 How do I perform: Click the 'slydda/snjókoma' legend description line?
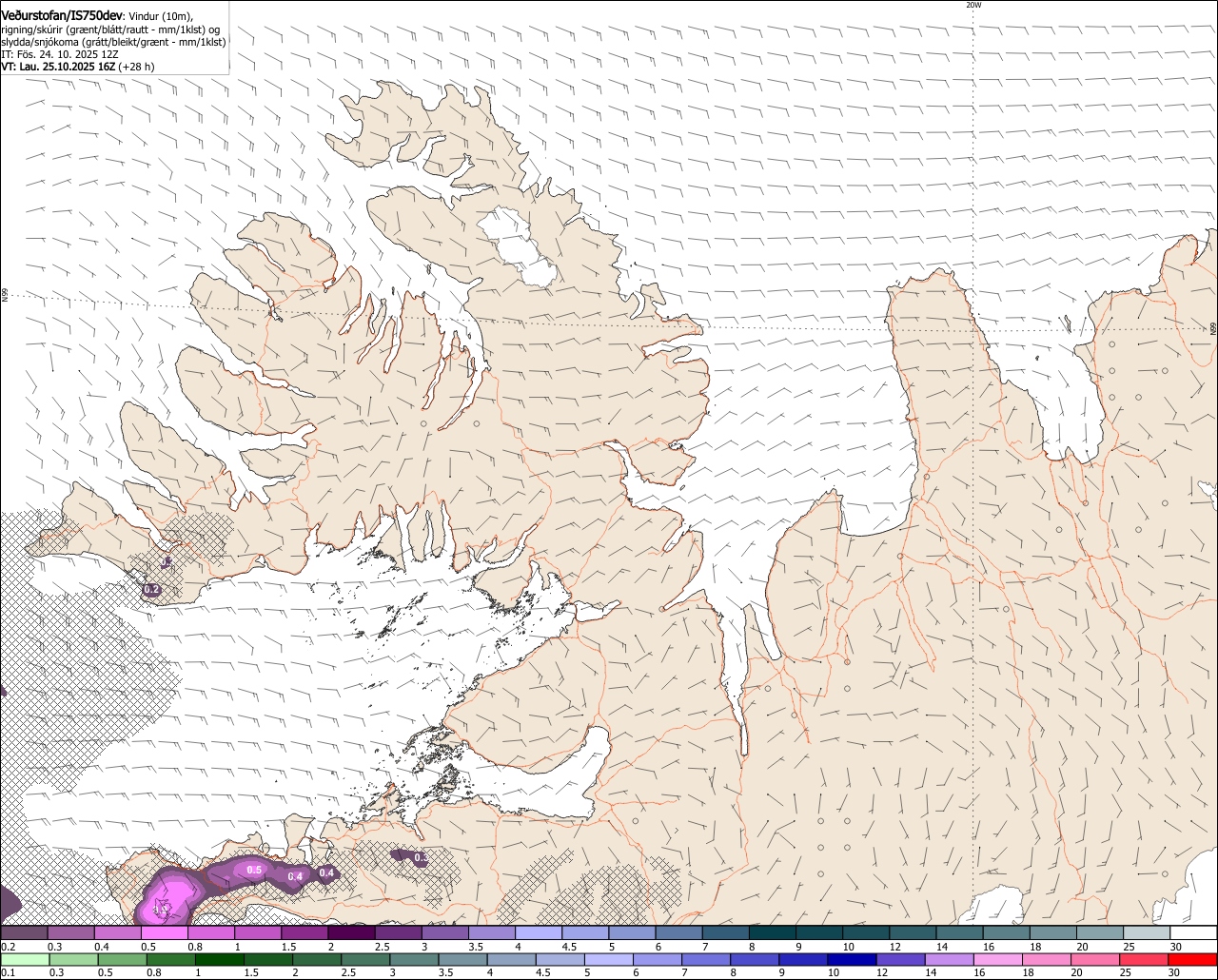tap(113, 42)
